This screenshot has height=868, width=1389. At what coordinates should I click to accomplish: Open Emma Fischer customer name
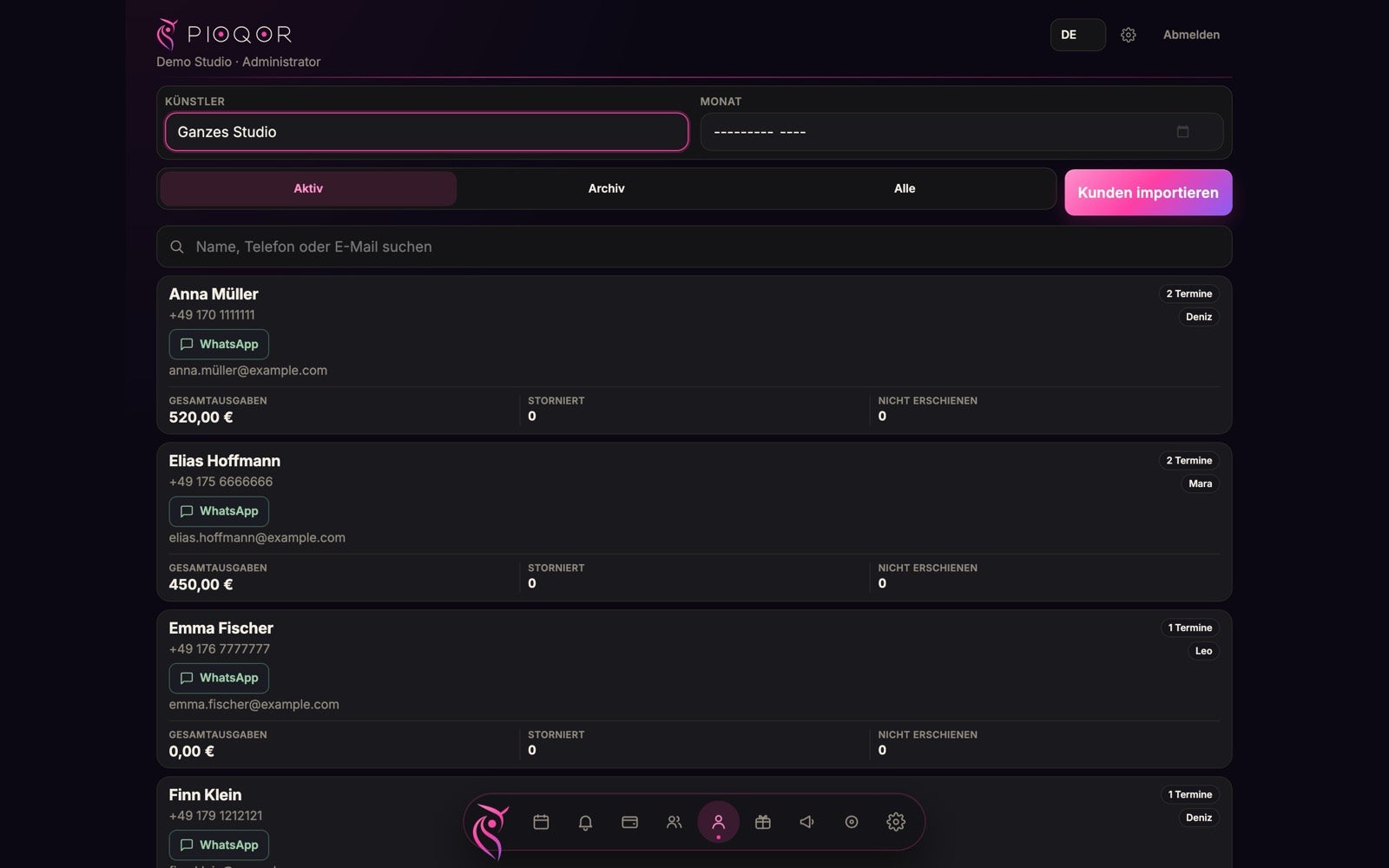pos(221,628)
